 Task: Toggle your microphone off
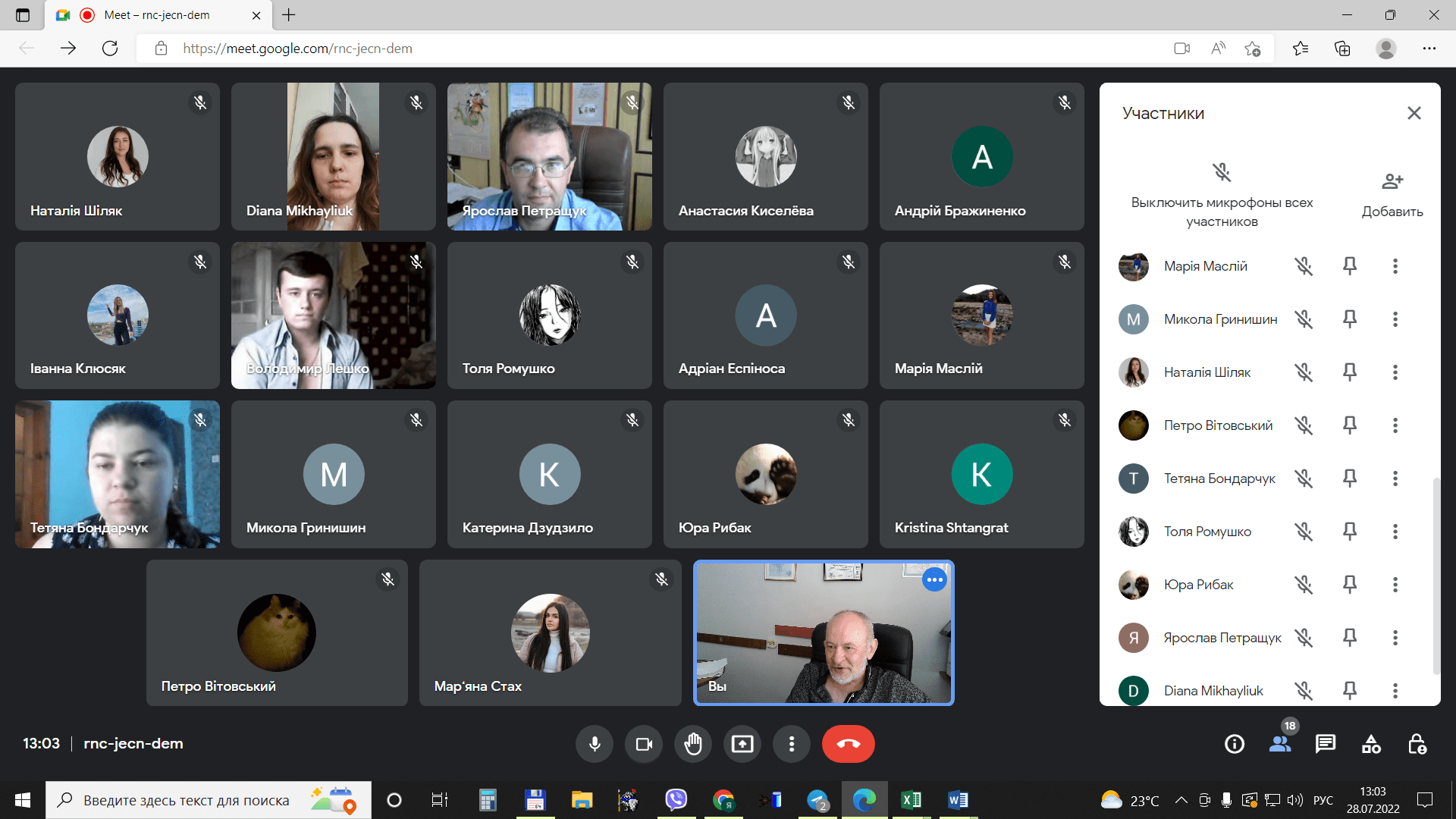595,744
